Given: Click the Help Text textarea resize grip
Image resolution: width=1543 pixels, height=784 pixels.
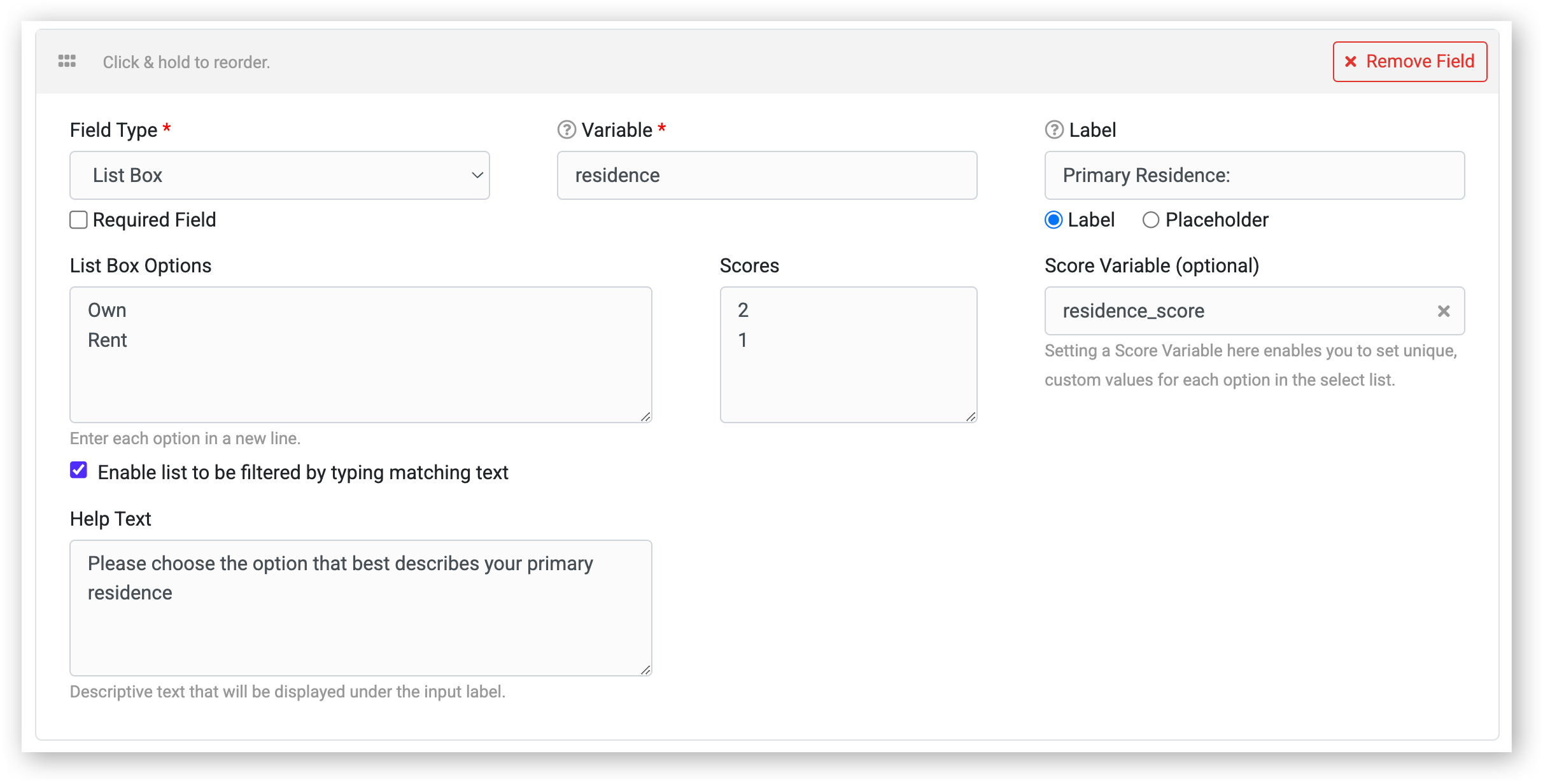Looking at the screenshot, I should [645, 670].
